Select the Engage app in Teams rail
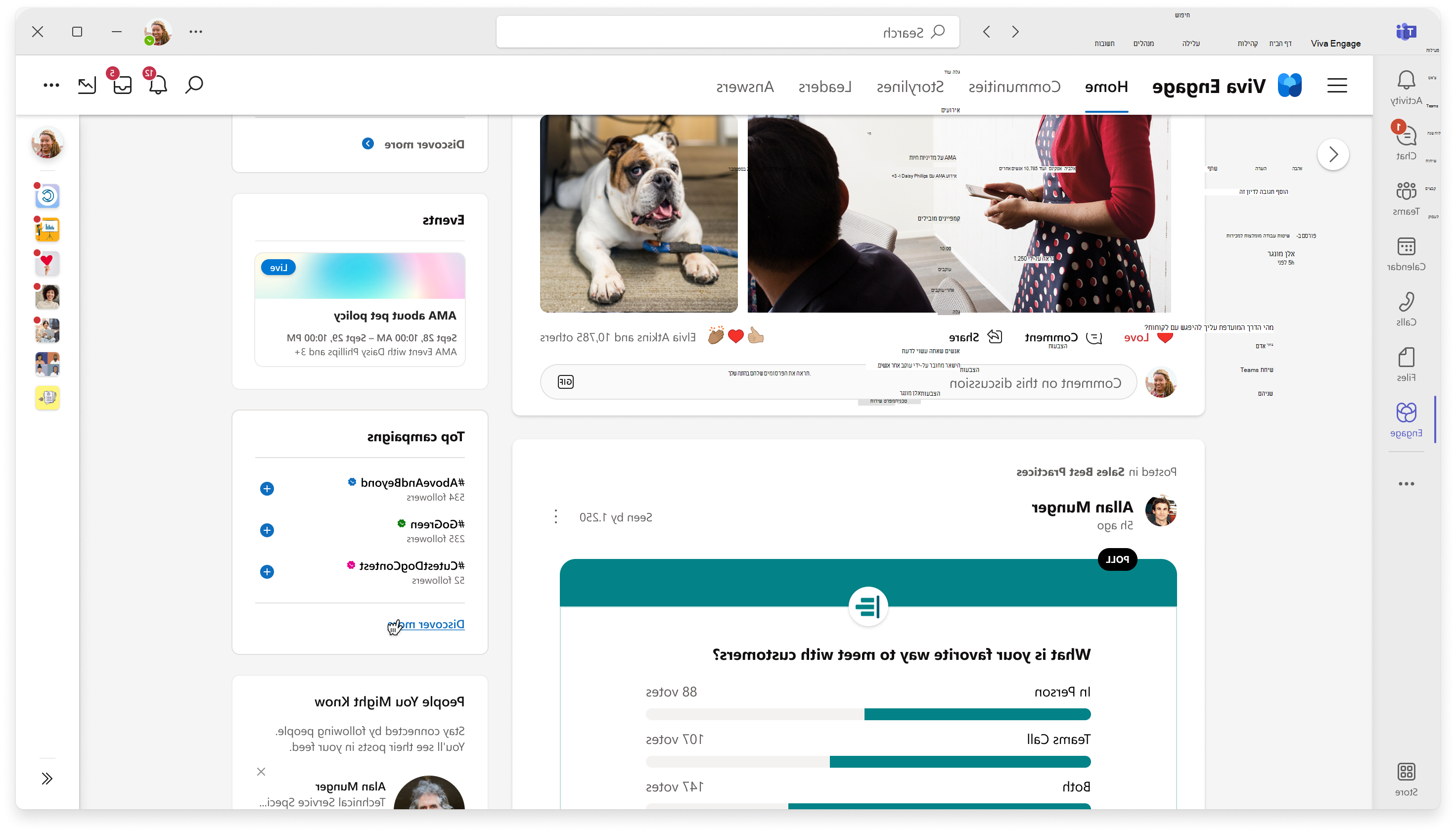This screenshot has height=833, width=1456. (1406, 419)
